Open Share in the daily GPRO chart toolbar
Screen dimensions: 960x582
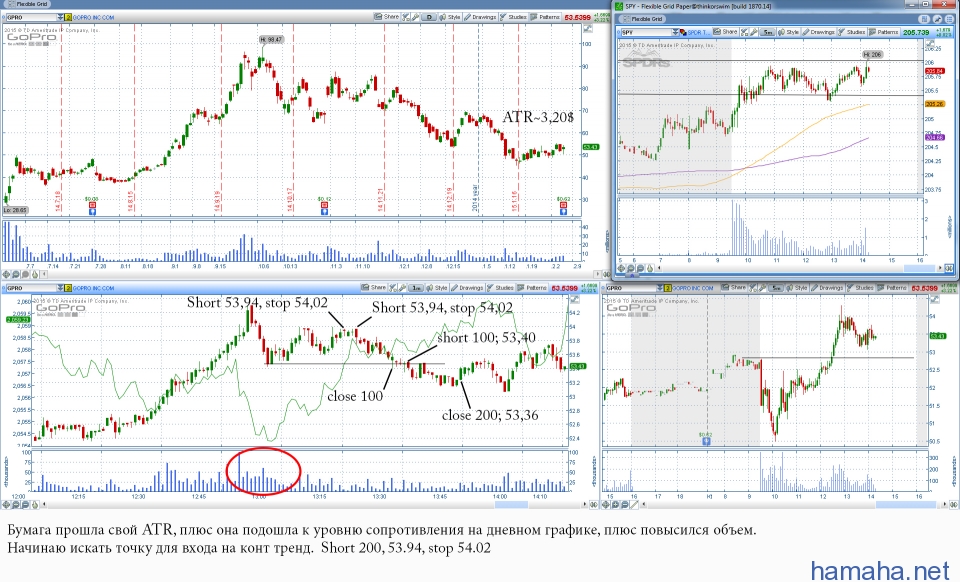pyautogui.click(x=387, y=17)
